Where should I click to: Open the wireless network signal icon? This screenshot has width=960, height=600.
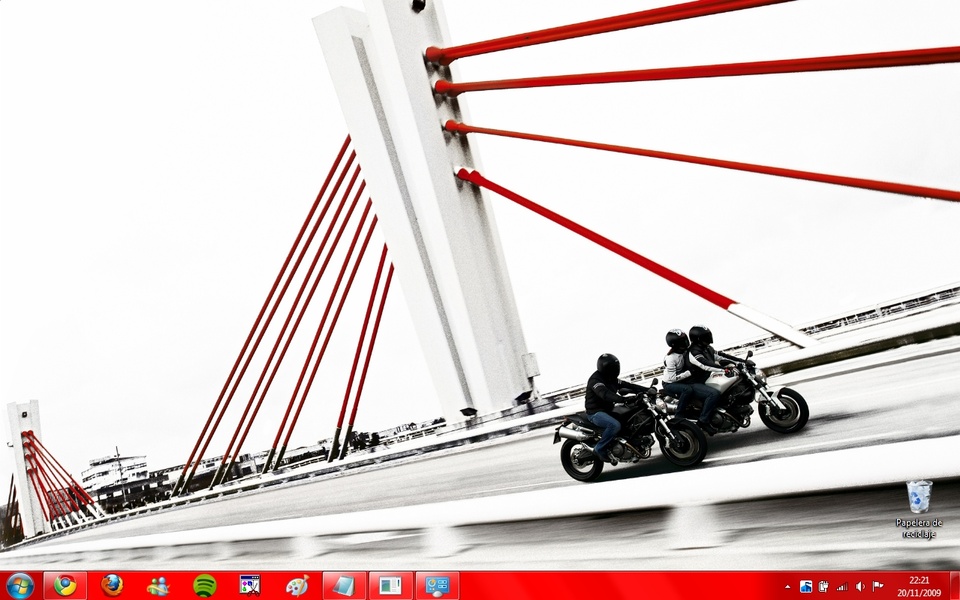point(842,586)
